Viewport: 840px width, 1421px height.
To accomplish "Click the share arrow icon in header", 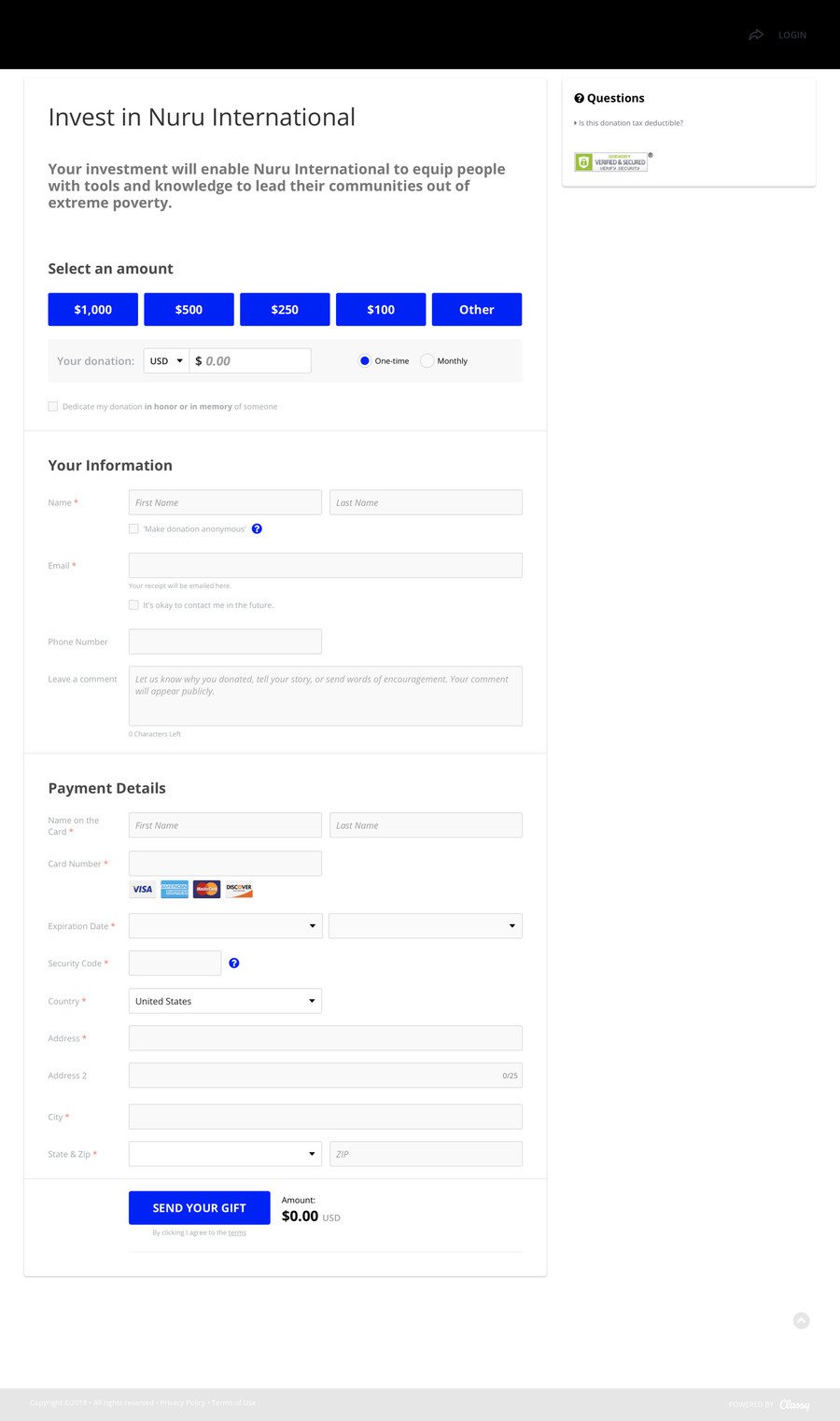I will (x=756, y=35).
